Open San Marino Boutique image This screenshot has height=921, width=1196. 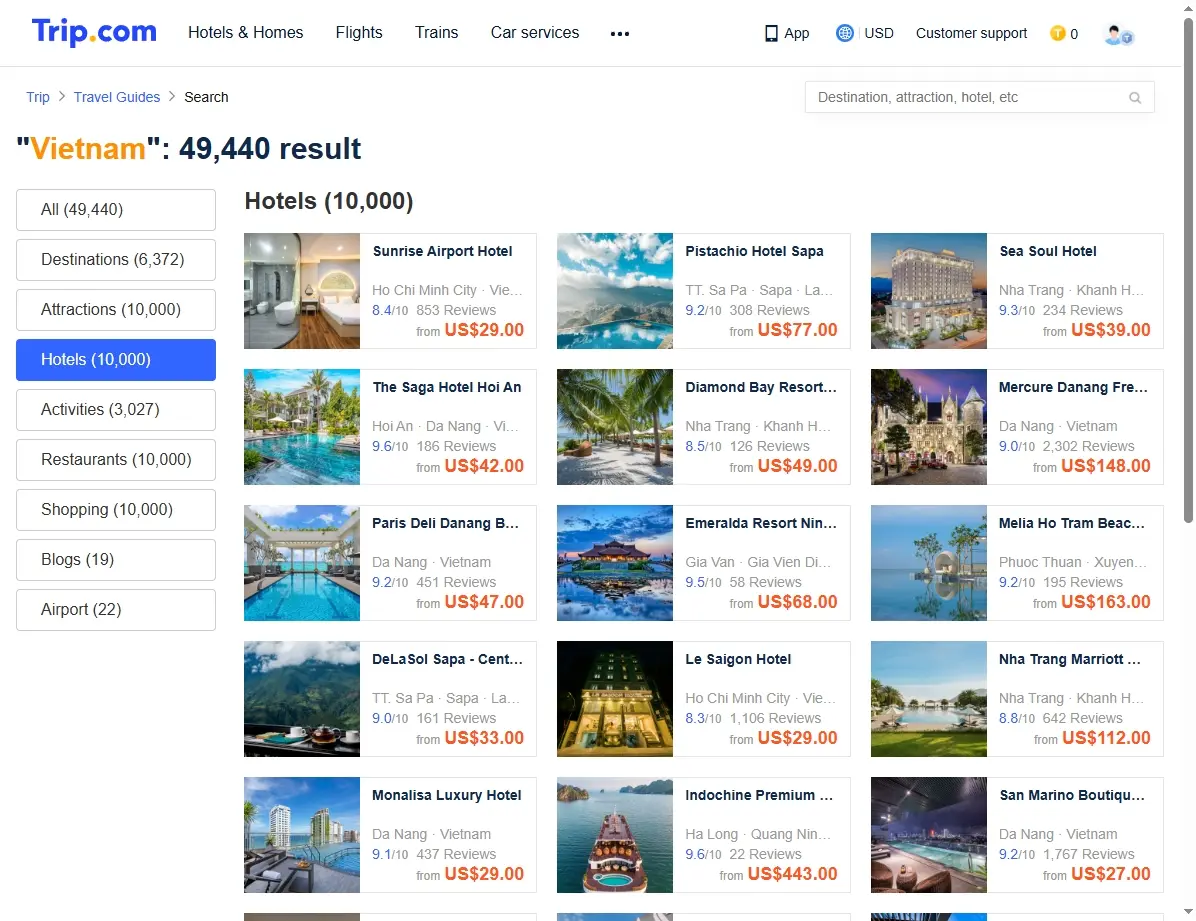tap(929, 835)
